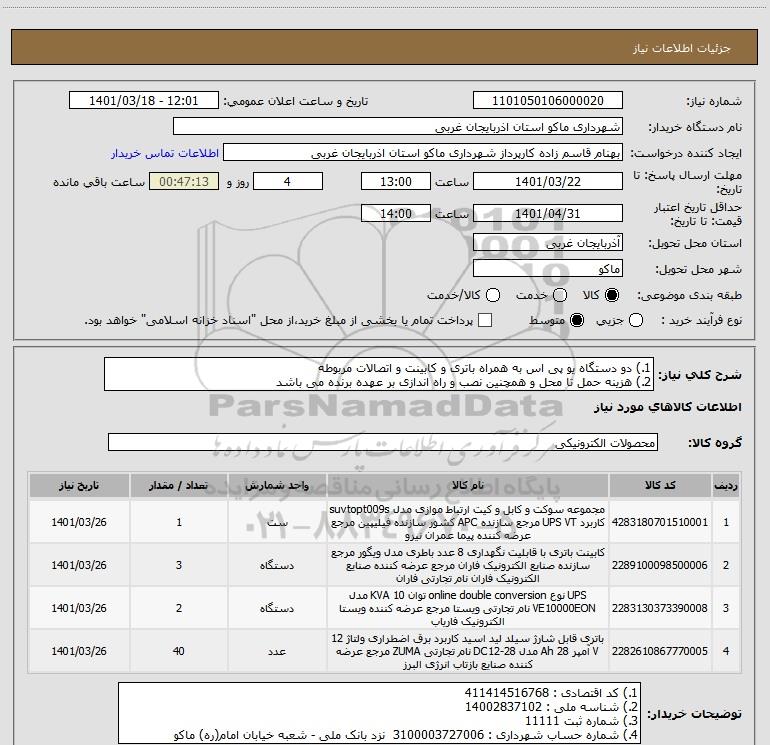
Task: Toggle the اسناد خزانه اسلامی payment checkbox
Action: pyautogui.click(x=485, y=320)
